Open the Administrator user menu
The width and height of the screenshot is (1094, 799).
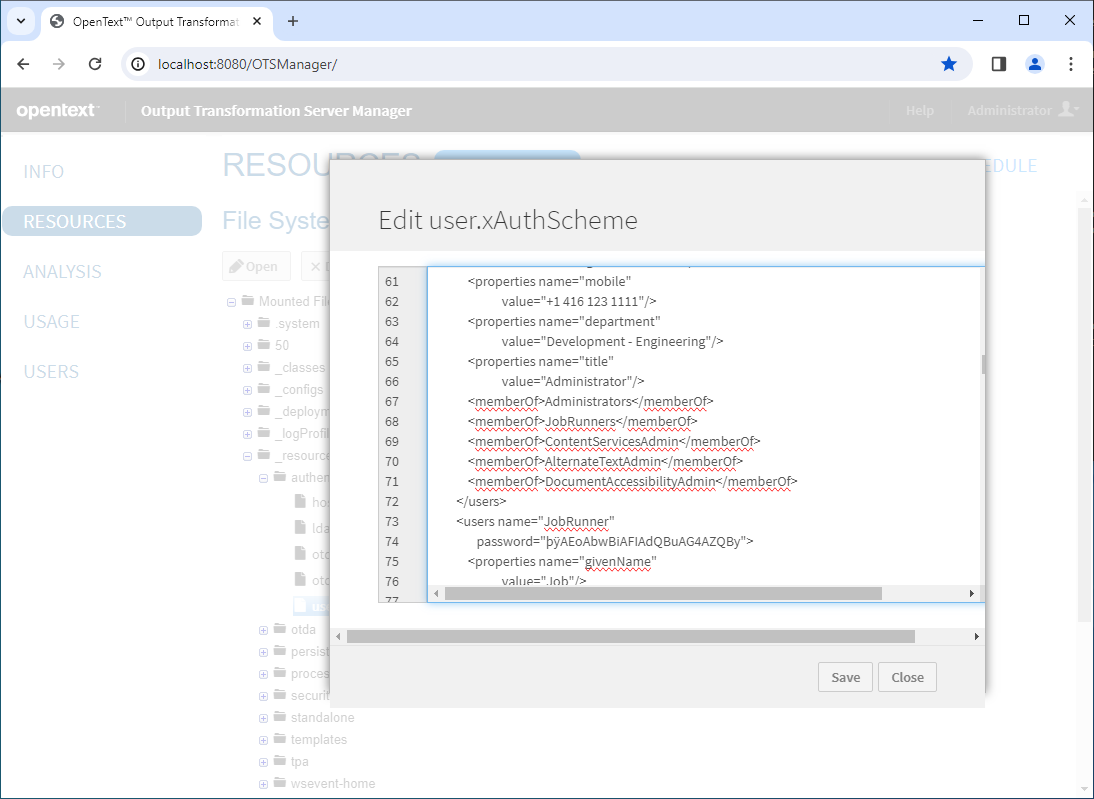coord(1022,110)
